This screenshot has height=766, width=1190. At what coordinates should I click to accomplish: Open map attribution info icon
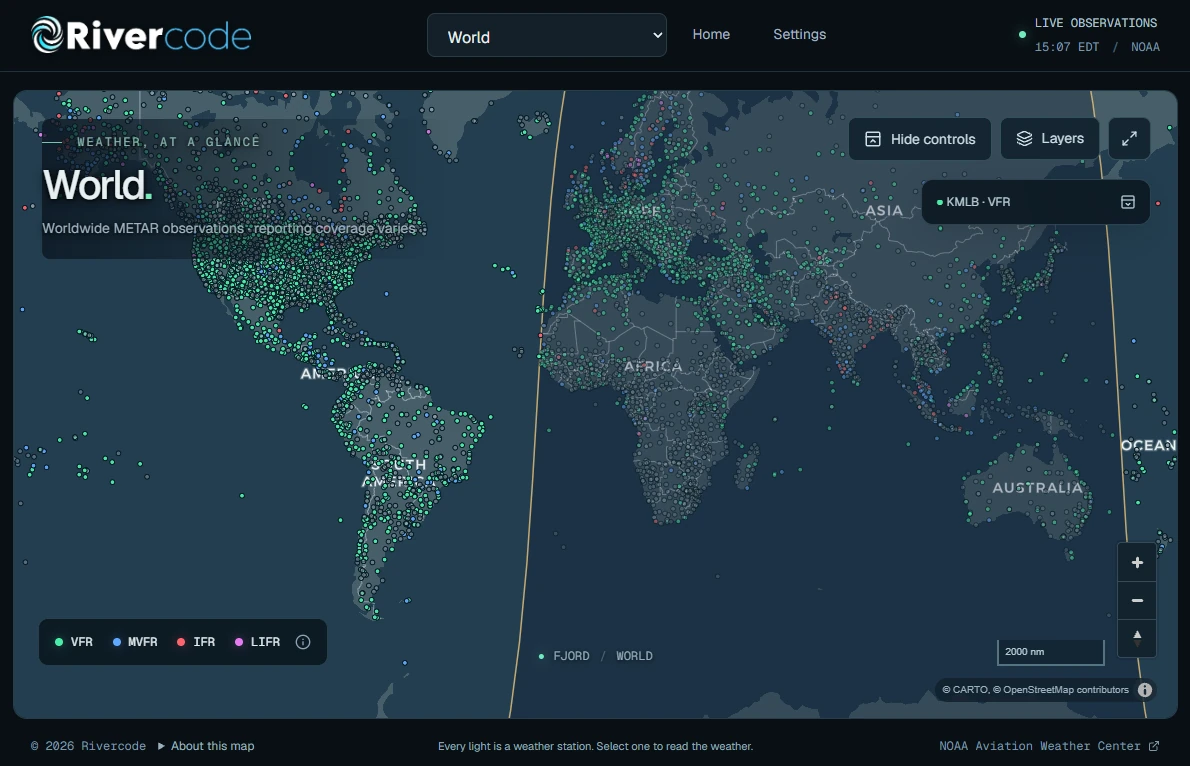(1144, 690)
